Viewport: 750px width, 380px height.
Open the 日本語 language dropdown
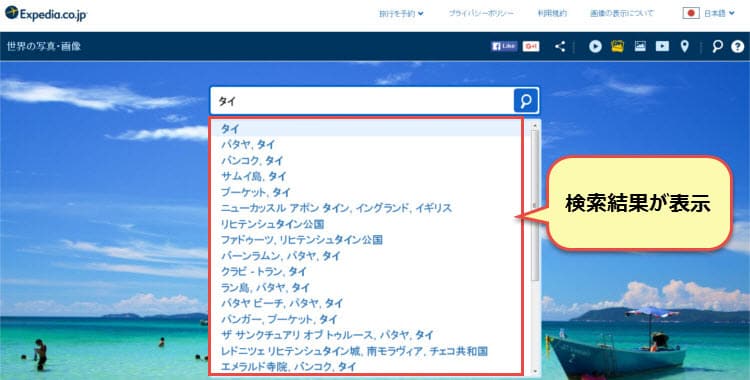coord(708,13)
